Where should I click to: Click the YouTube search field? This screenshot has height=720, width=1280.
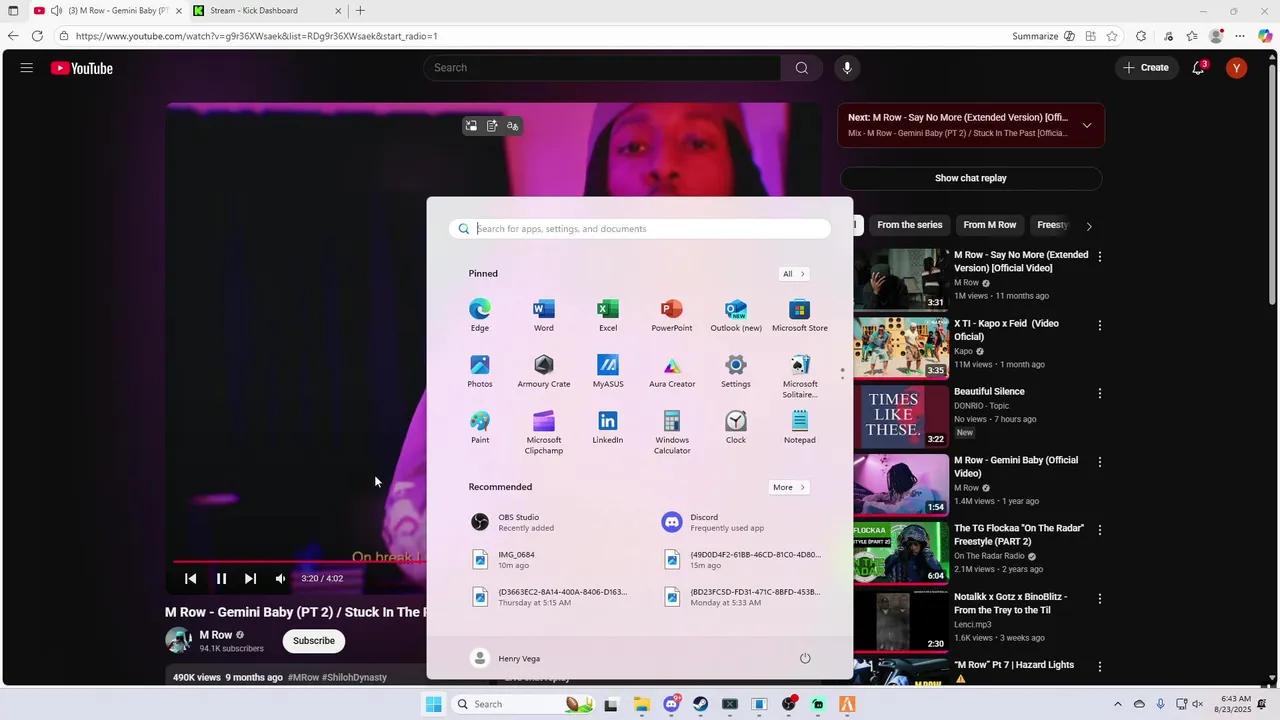point(602,68)
